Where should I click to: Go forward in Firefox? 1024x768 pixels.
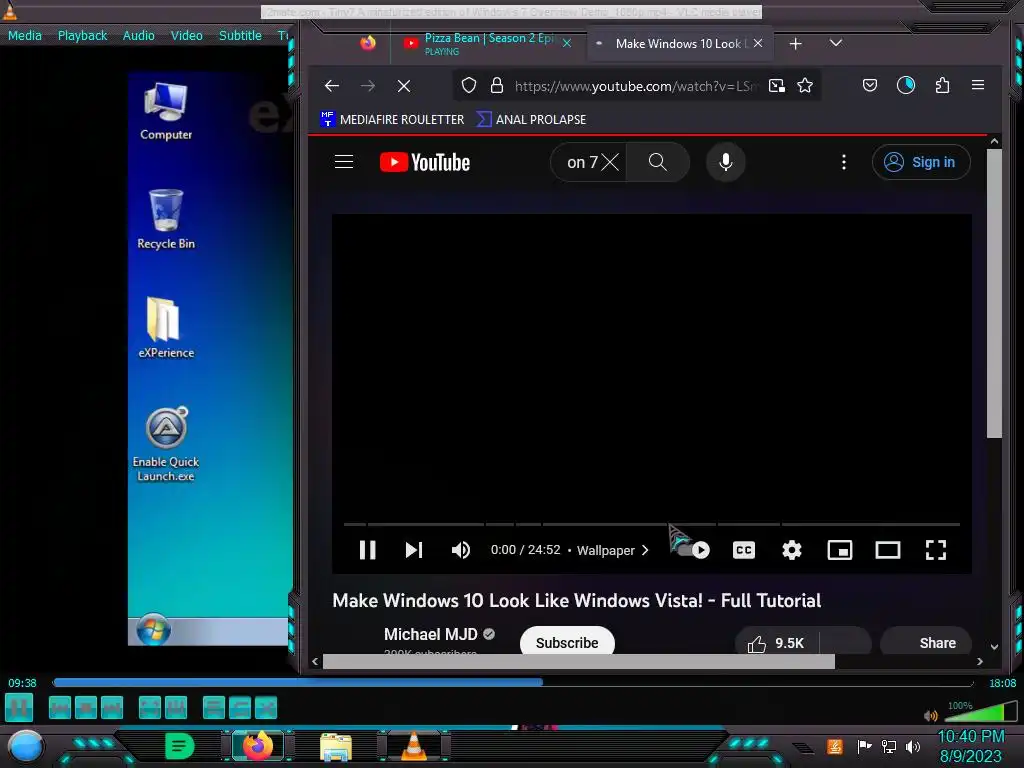(x=368, y=86)
